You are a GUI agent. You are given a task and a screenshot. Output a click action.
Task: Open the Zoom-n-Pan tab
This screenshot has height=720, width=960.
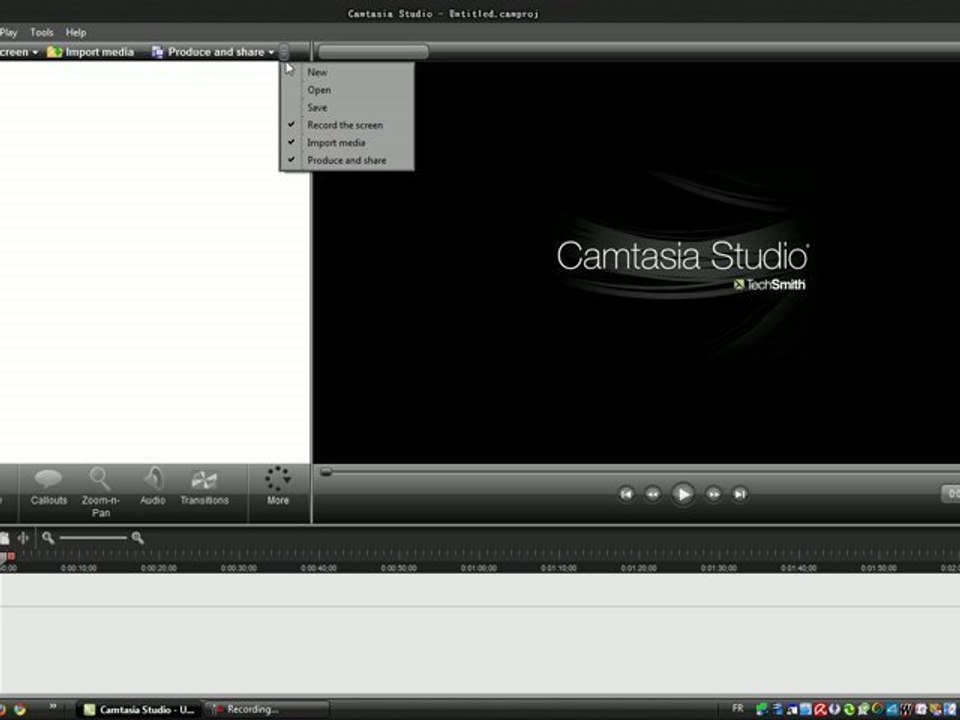tap(100, 492)
